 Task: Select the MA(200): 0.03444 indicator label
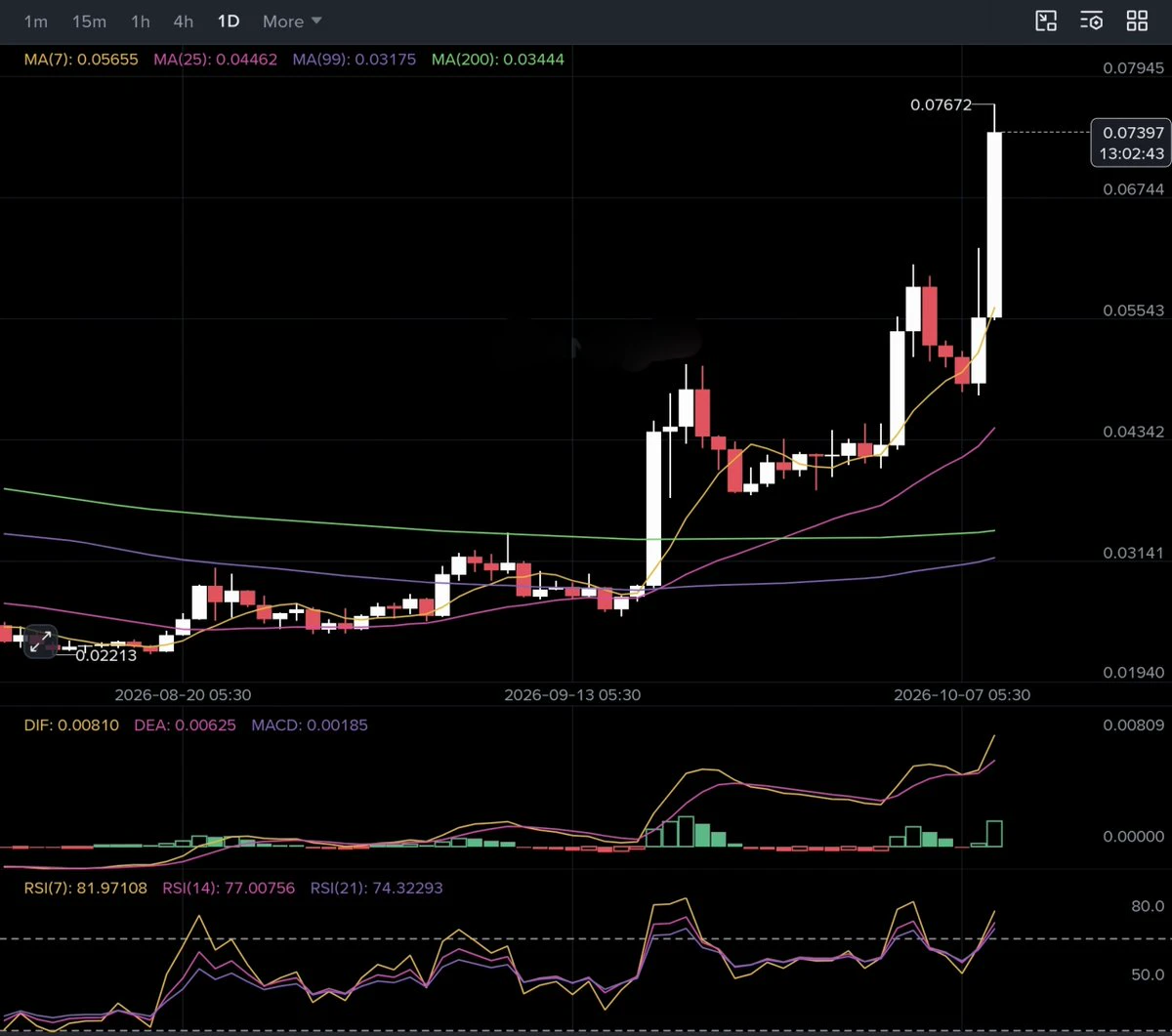(x=498, y=60)
